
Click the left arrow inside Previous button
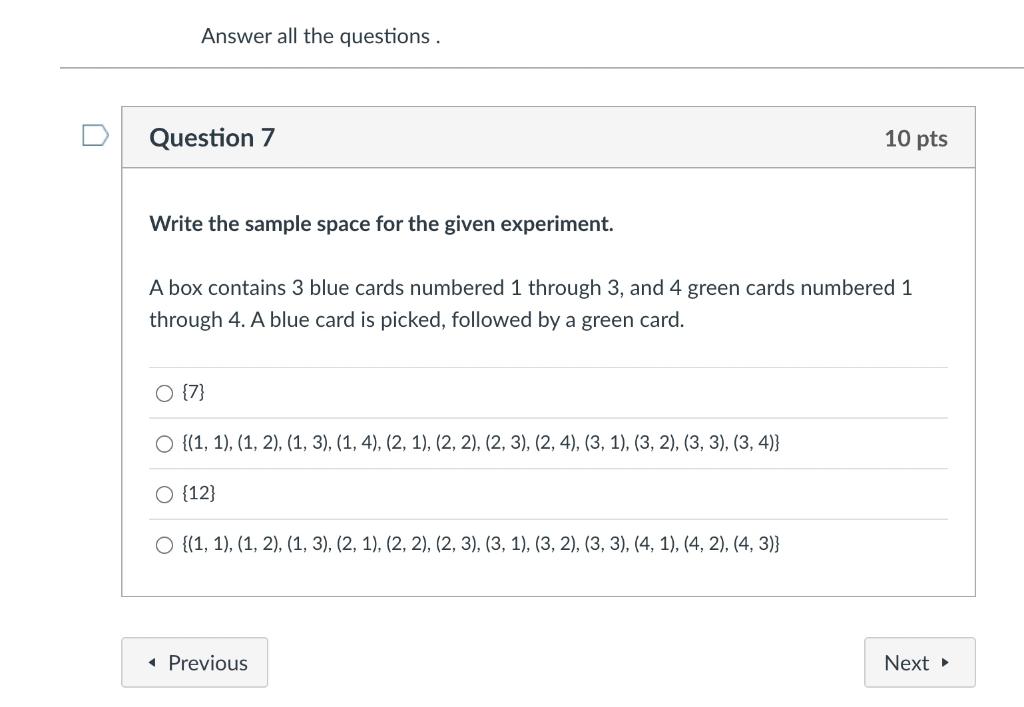click(150, 663)
